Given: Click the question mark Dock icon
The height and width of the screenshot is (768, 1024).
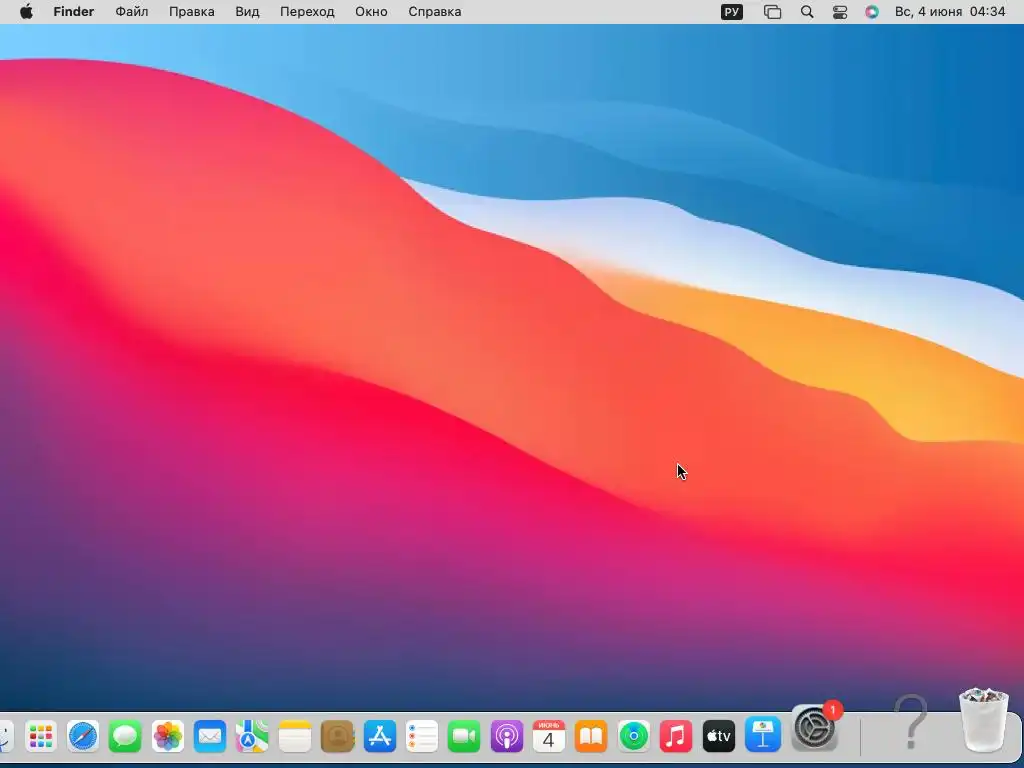Looking at the screenshot, I should (911, 722).
